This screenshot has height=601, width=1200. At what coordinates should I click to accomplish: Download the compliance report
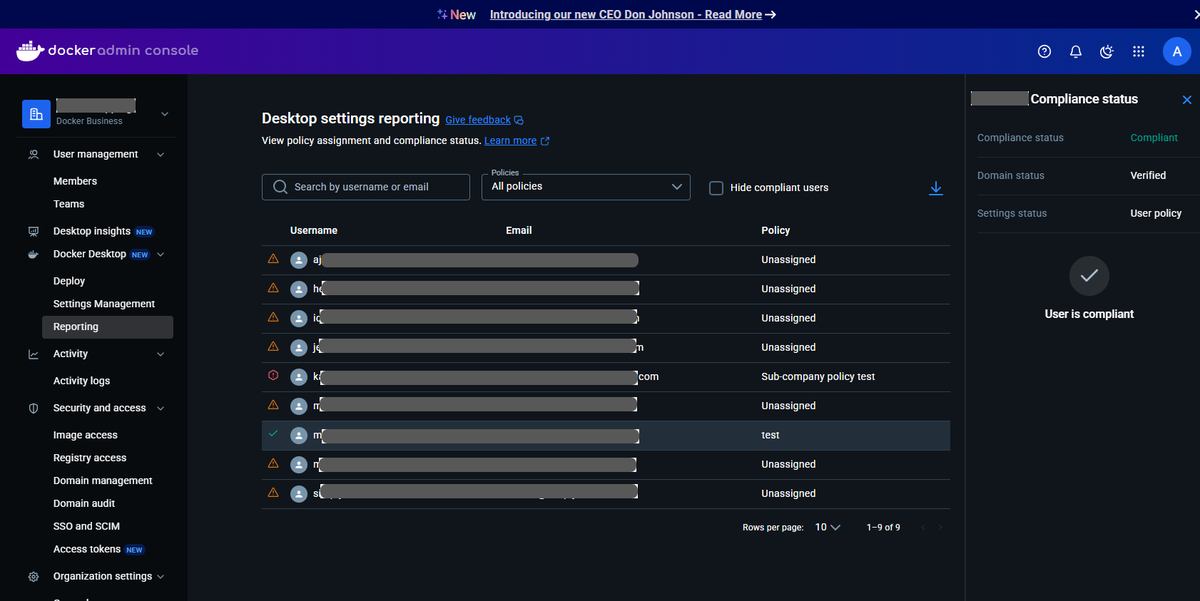[x=936, y=187]
